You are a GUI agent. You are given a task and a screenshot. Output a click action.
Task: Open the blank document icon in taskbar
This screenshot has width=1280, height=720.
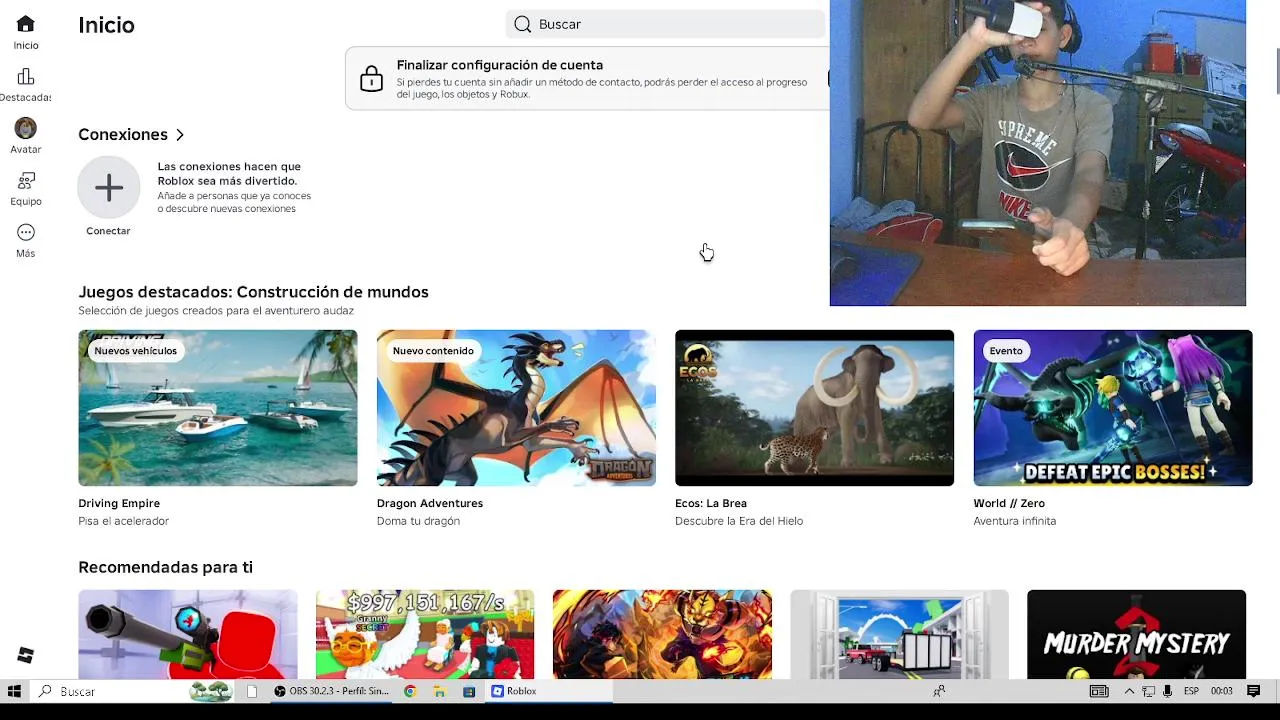[252, 691]
